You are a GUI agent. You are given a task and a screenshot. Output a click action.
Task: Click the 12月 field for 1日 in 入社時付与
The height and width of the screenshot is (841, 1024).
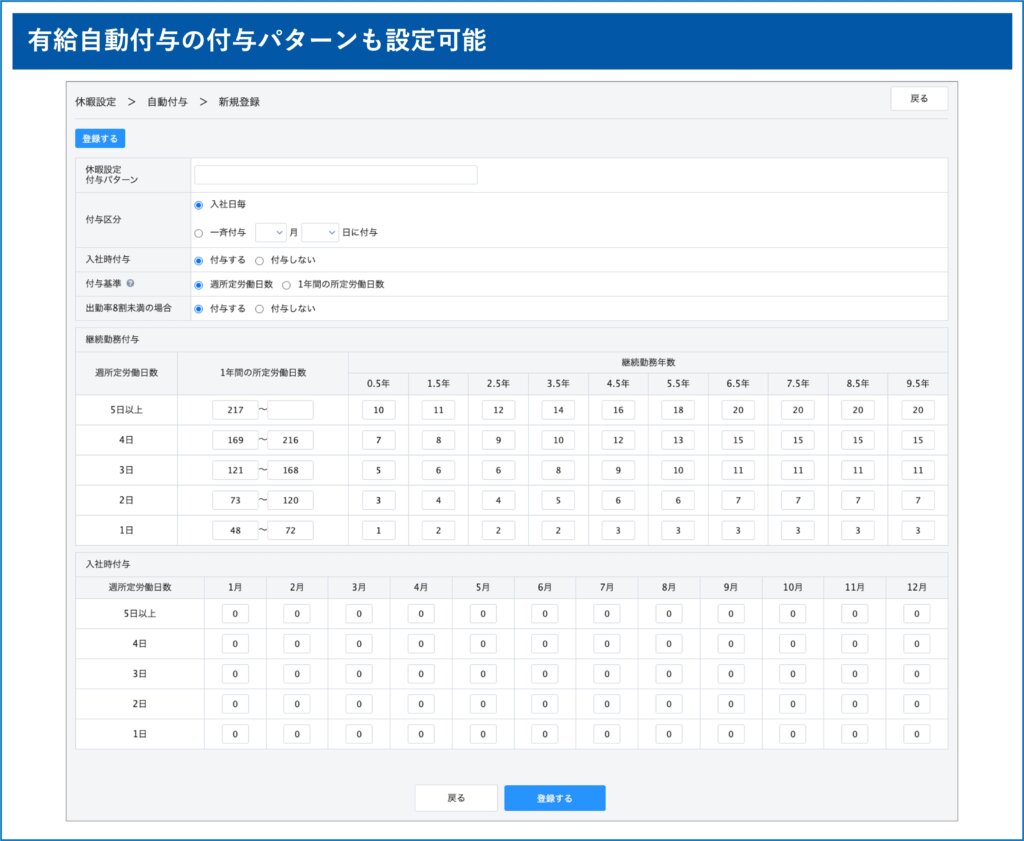(x=916, y=734)
